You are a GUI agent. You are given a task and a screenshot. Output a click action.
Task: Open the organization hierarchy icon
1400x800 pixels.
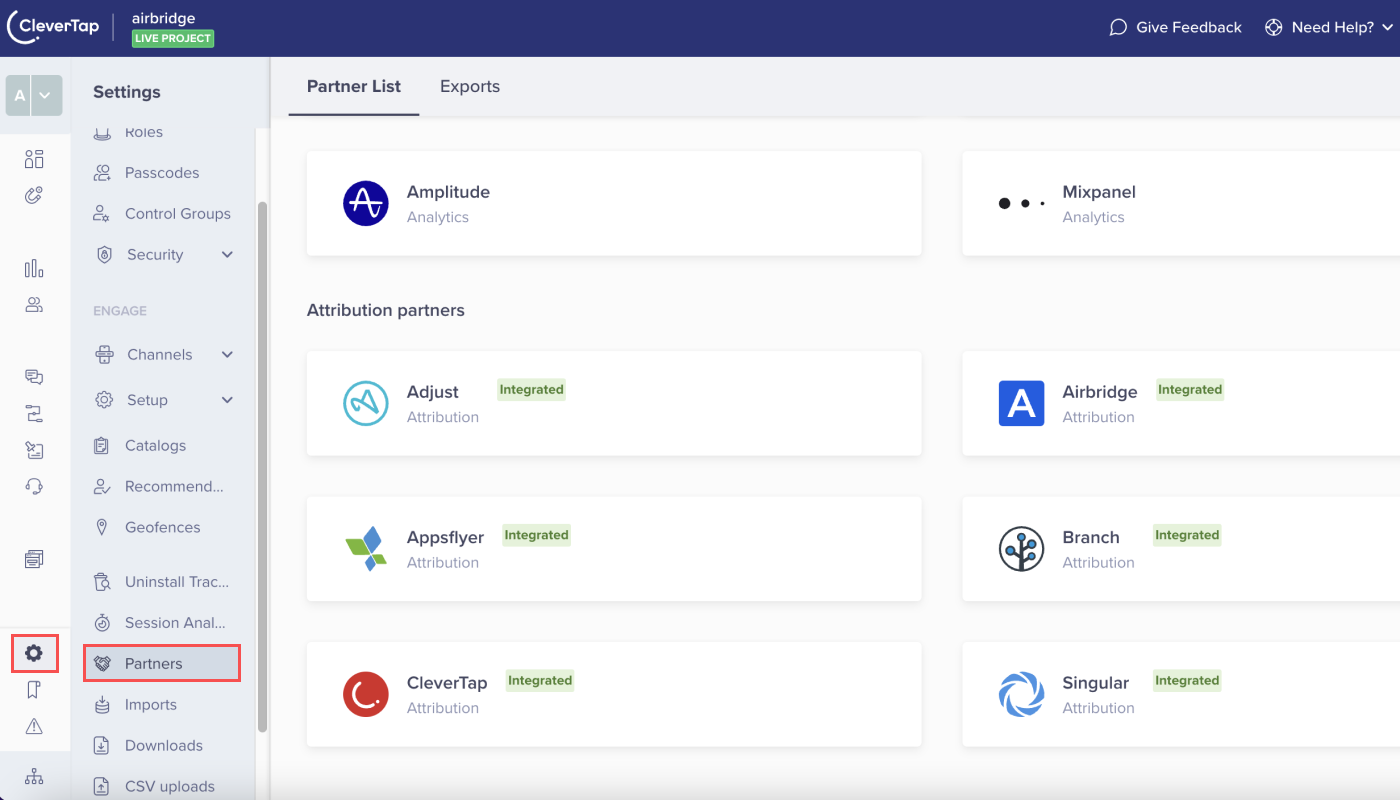pyautogui.click(x=34, y=776)
